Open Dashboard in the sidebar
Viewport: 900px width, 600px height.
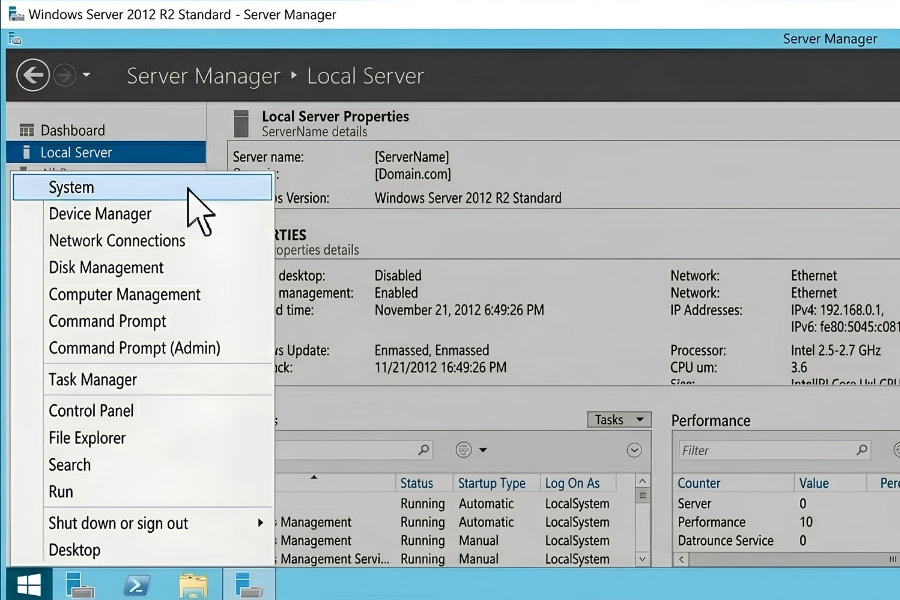pyautogui.click(x=73, y=130)
